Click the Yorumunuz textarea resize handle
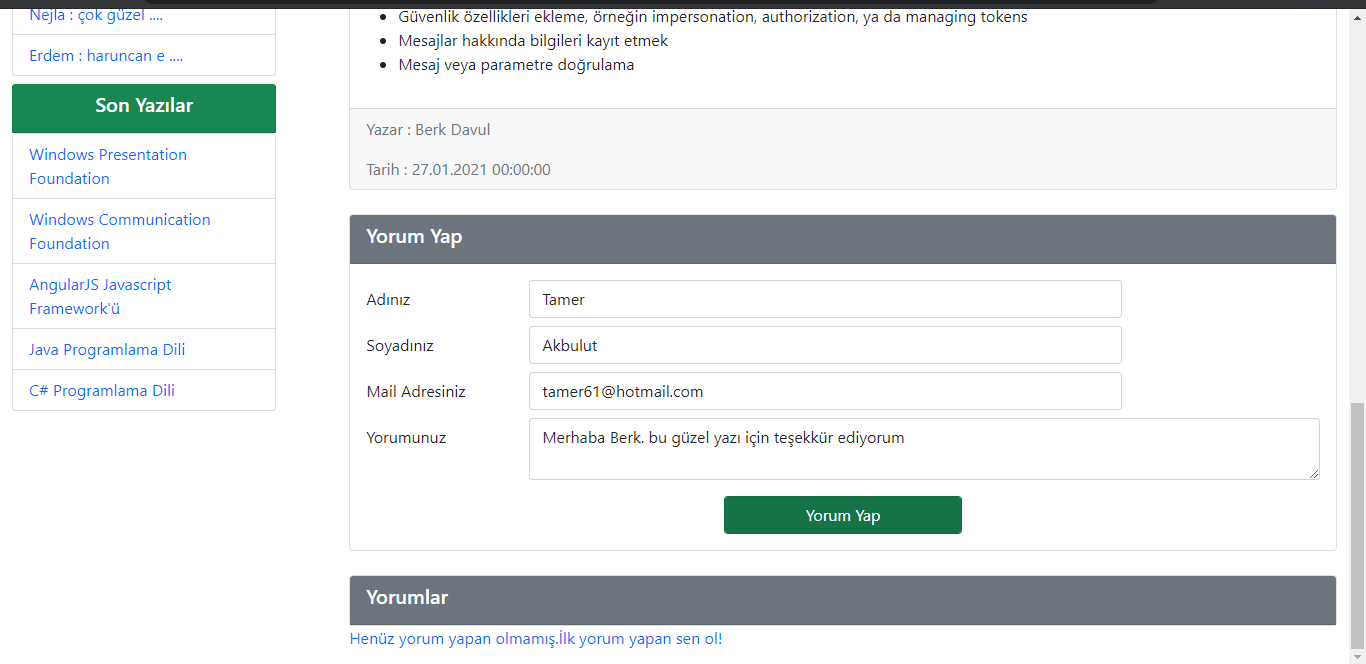 click(1314, 474)
